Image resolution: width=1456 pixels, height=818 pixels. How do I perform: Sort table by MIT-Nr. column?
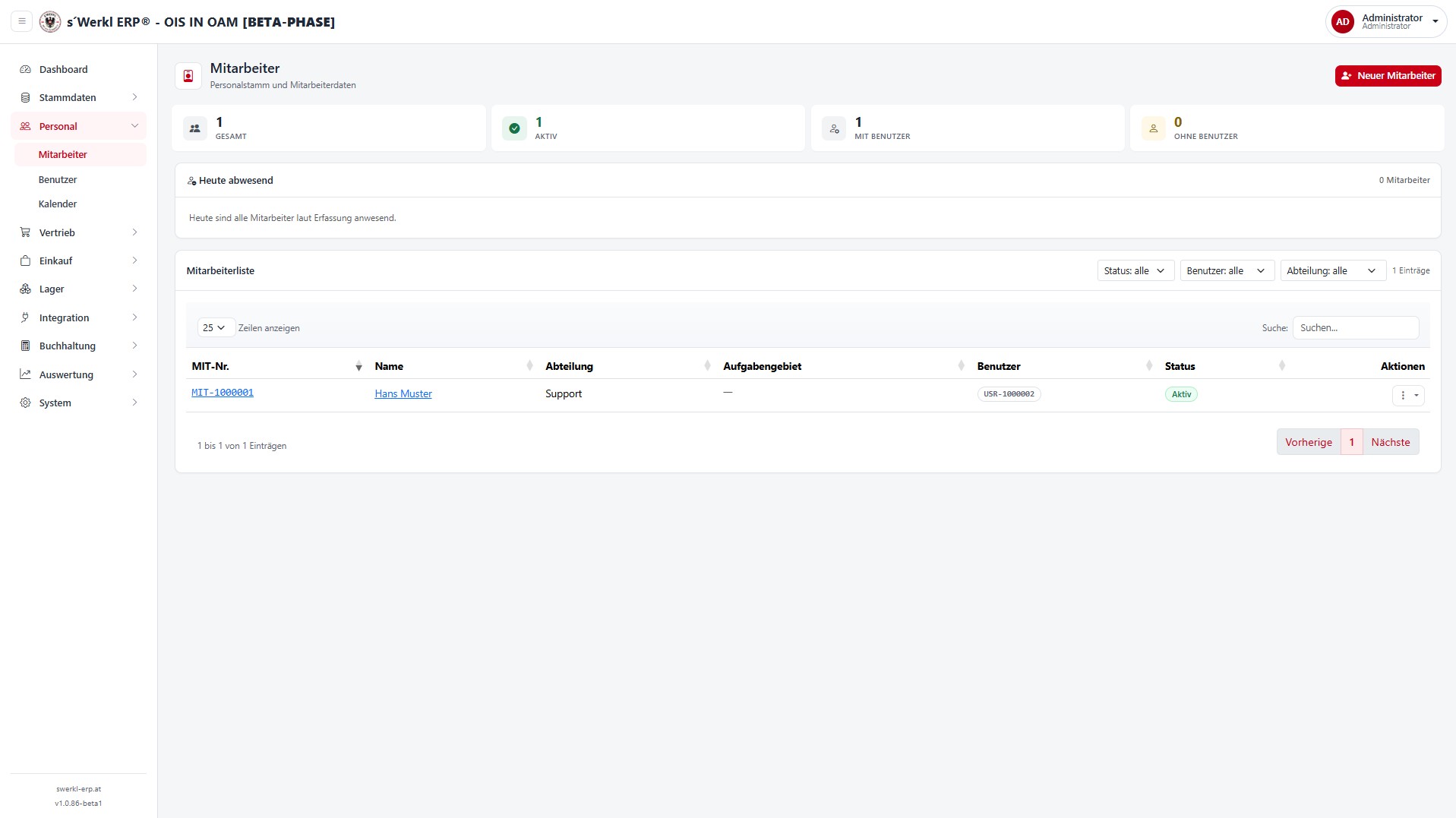coord(277,366)
